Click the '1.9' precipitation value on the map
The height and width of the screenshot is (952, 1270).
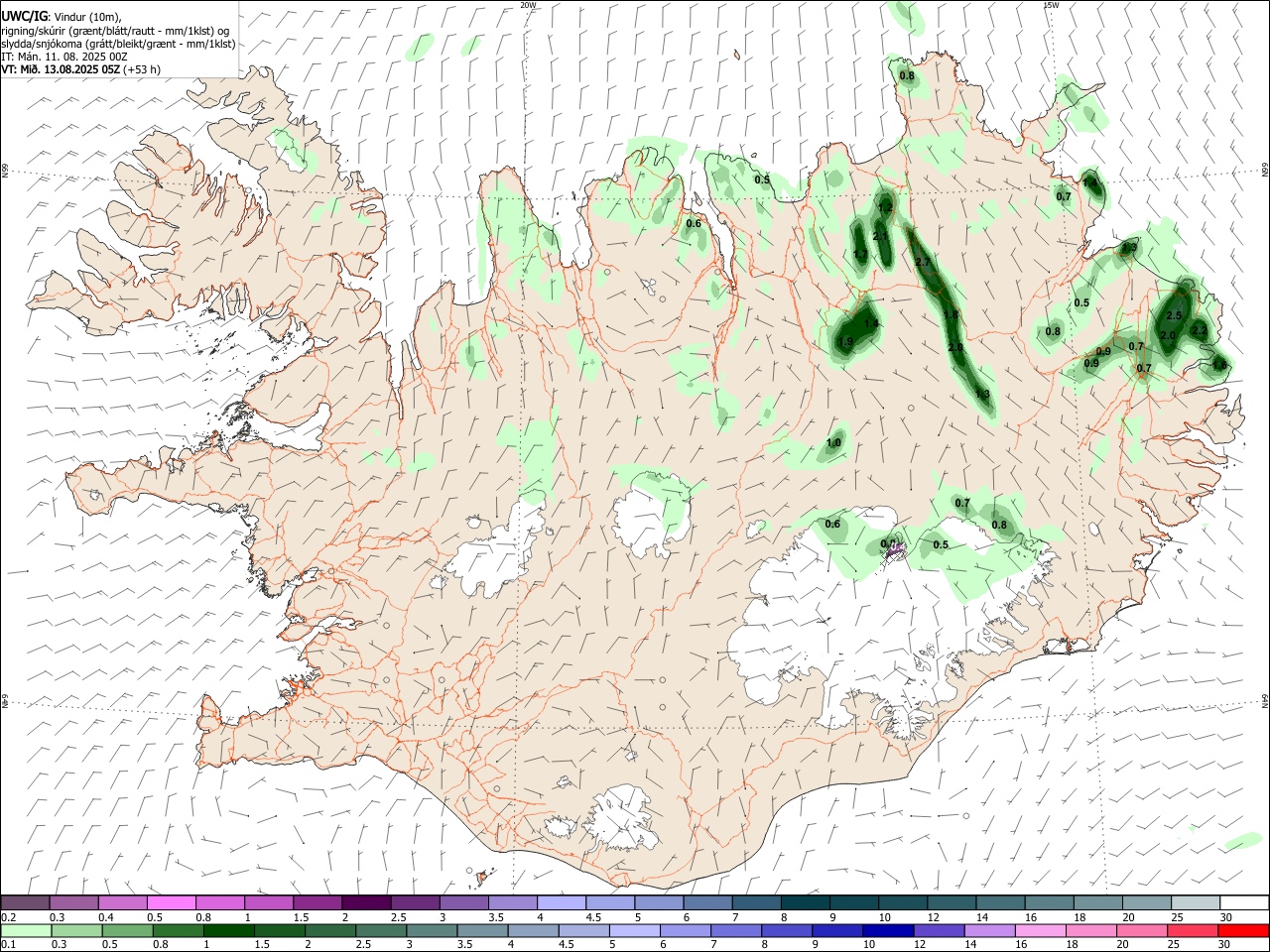pos(845,342)
